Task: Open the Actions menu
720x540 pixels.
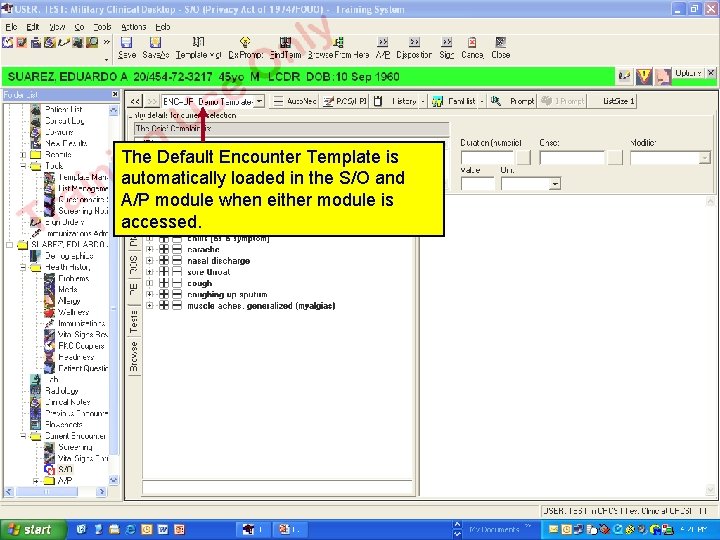Action: (x=134, y=27)
